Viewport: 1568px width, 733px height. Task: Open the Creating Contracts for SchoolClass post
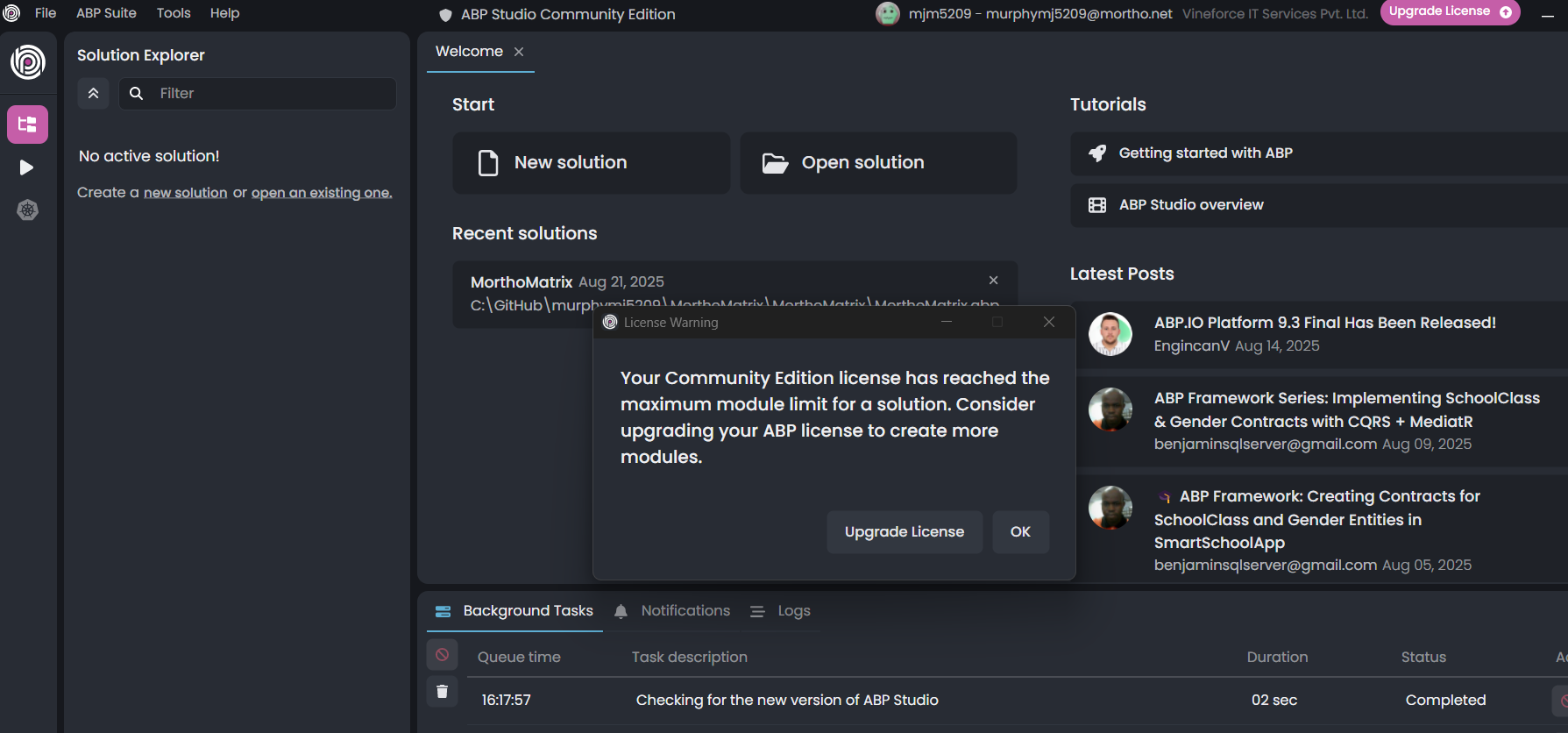click(x=1317, y=519)
